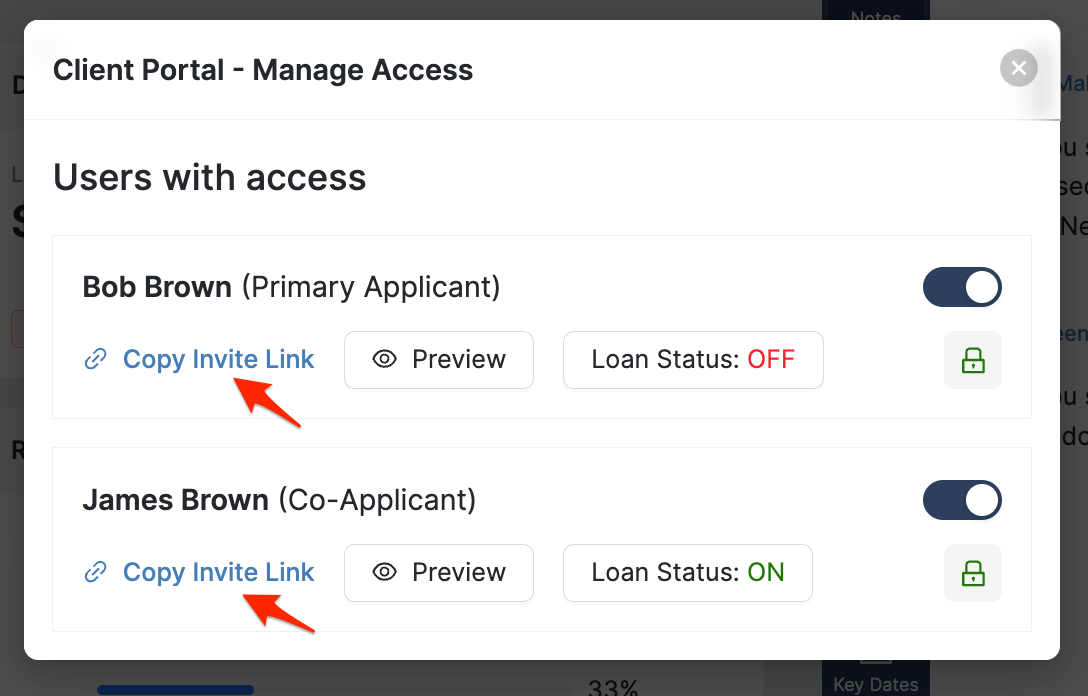This screenshot has width=1088, height=696.
Task: Open the Key Dates icon behind the dialog
Action: (875, 675)
